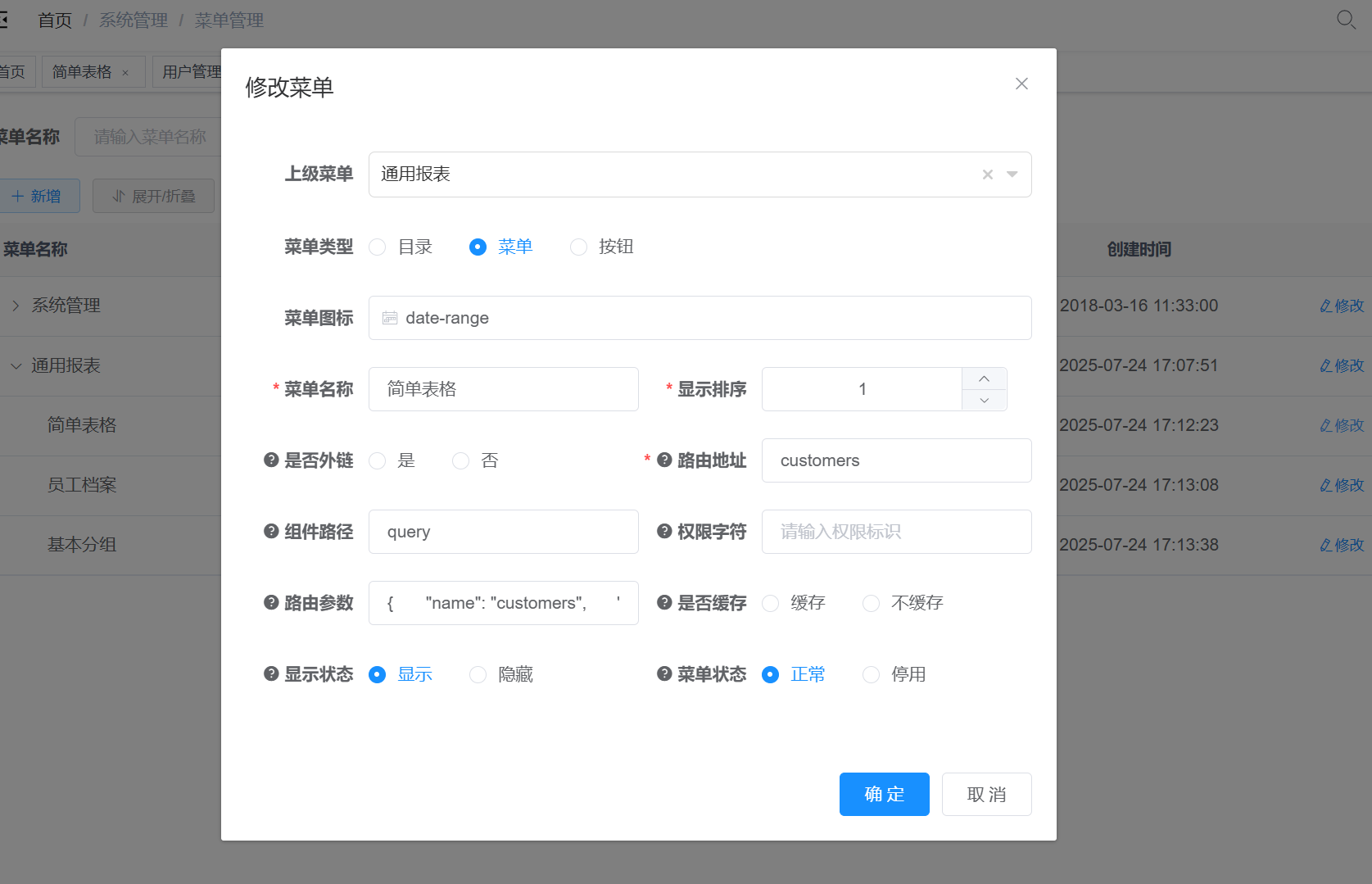The height and width of the screenshot is (884, 1372).
Task: Click the 基本分组 row in the menu table
Action: click(82, 545)
